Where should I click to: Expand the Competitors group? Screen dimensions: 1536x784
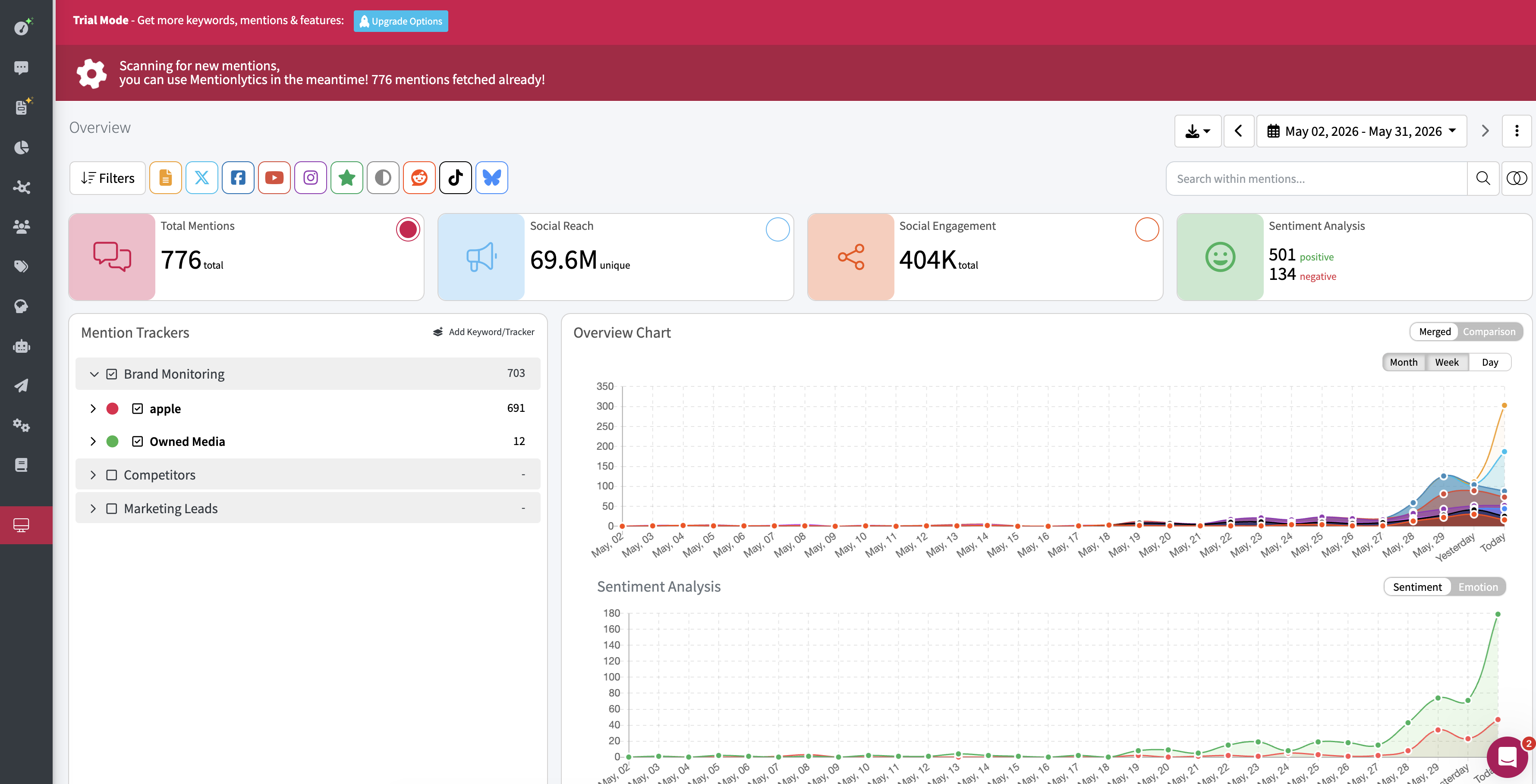coord(93,474)
